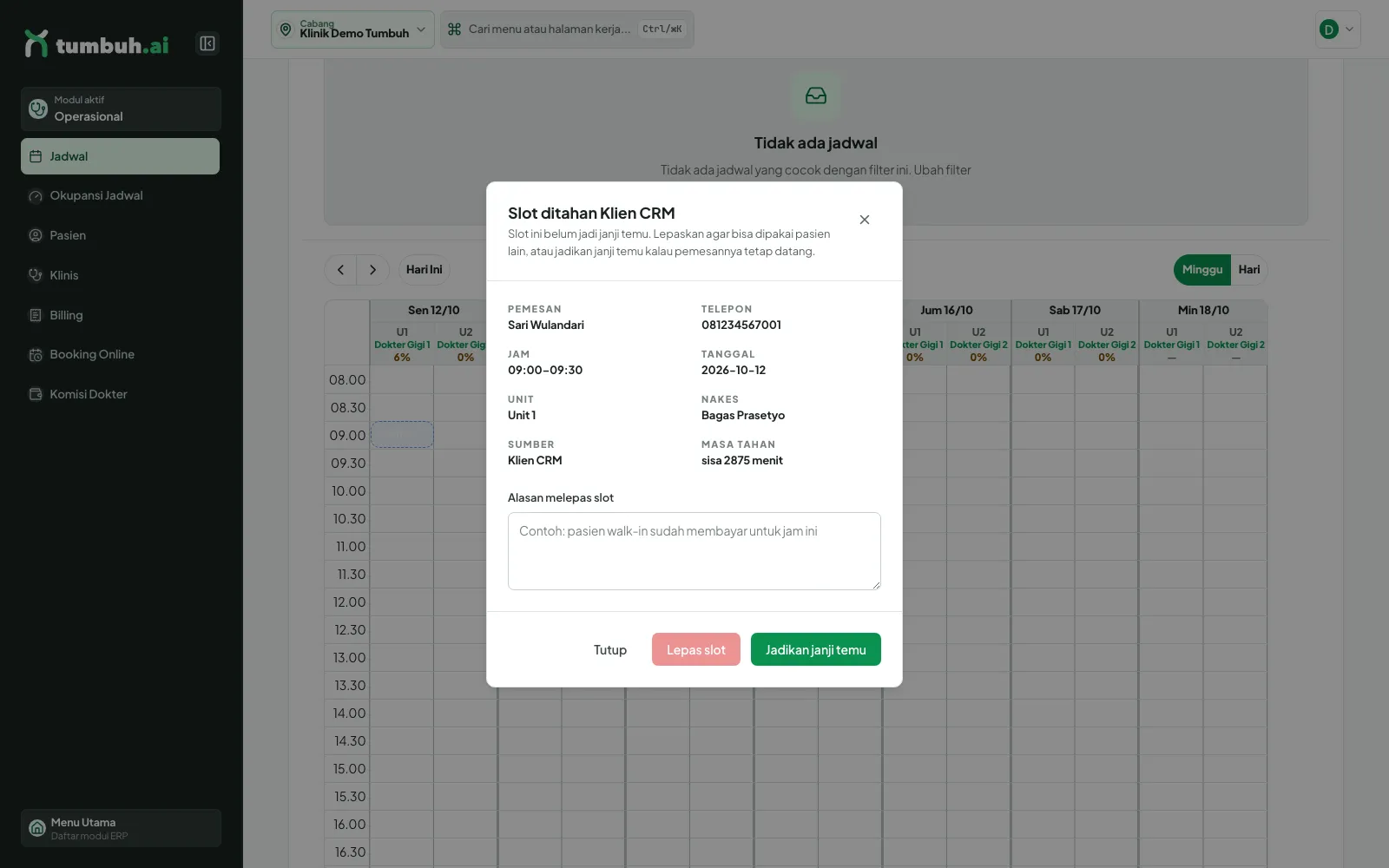Click the Sab 17/10 column header
Viewport: 1389px width, 868px height.
1075,310
